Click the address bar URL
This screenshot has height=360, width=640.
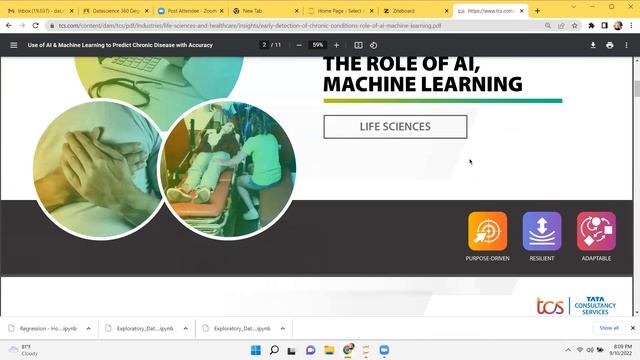250,26
